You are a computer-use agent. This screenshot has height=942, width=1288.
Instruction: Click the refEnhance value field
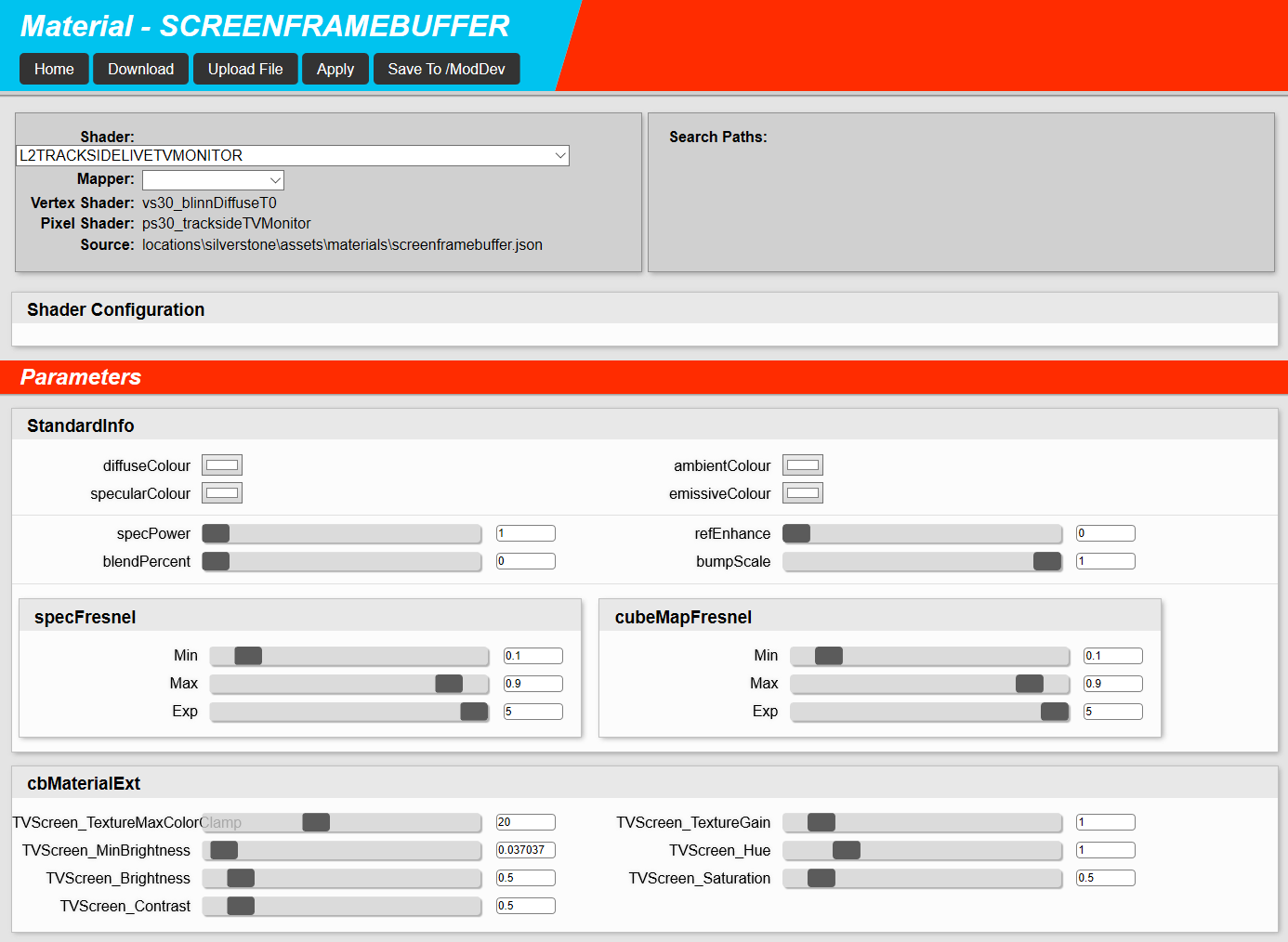(x=1106, y=533)
